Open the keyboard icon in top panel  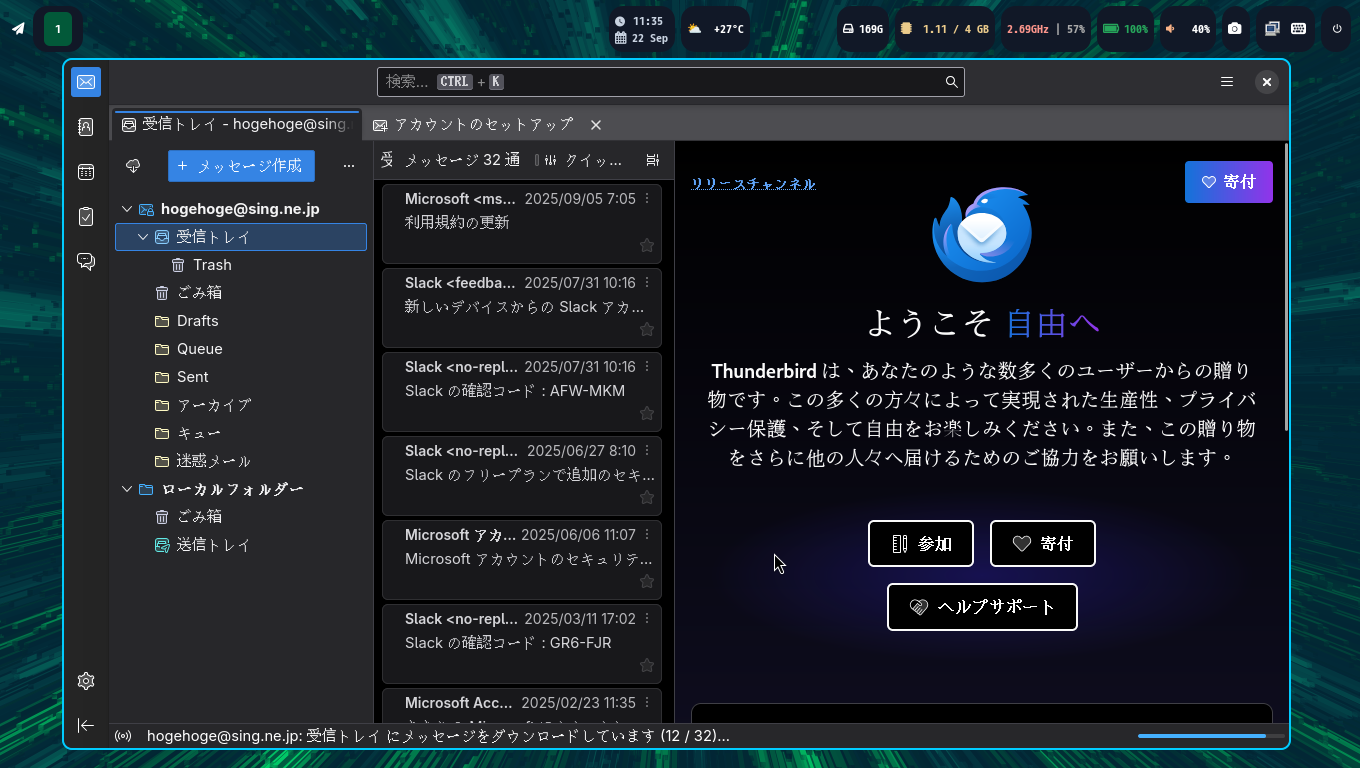click(x=1298, y=29)
